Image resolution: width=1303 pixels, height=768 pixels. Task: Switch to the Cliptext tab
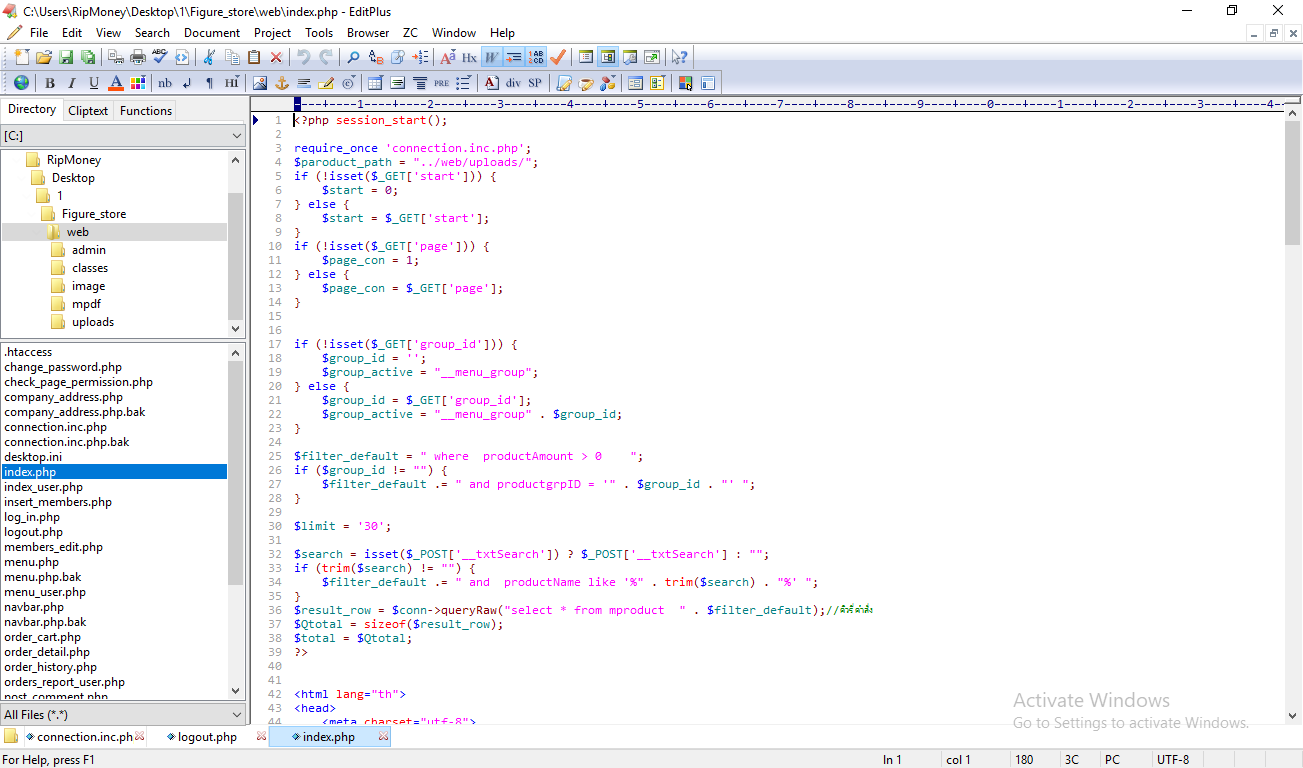click(x=88, y=111)
